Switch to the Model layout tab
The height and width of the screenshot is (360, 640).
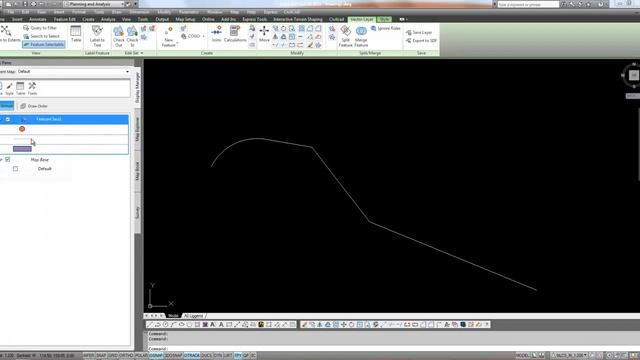[x=173, y=316]
